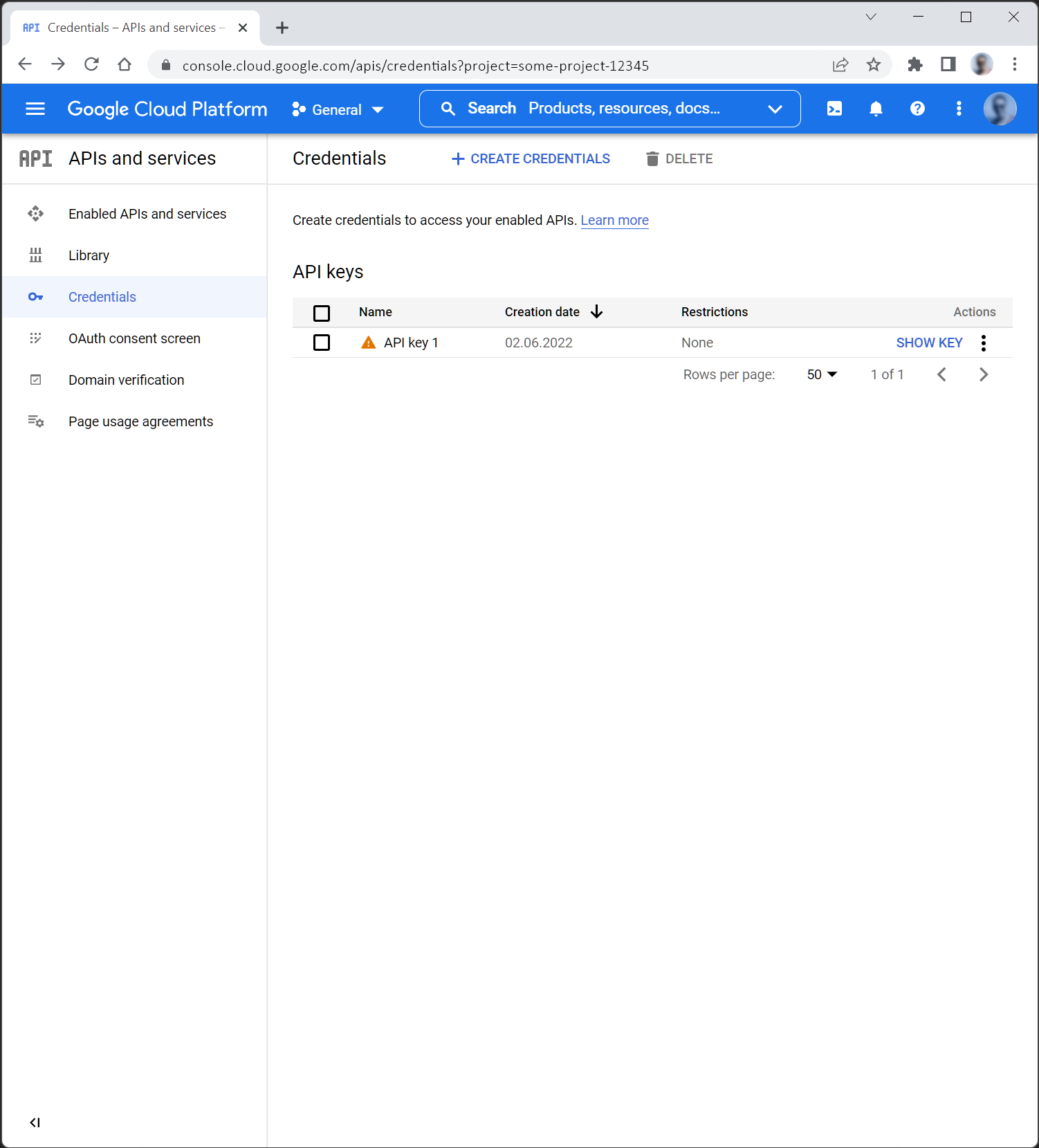
Task: Expand the search bar chevron
Action: point(775,109)
